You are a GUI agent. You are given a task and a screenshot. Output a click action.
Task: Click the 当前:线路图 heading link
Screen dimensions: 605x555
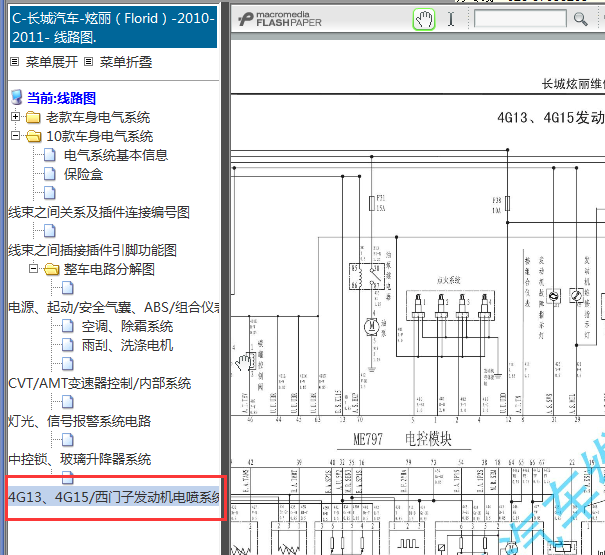click(61, 98)
